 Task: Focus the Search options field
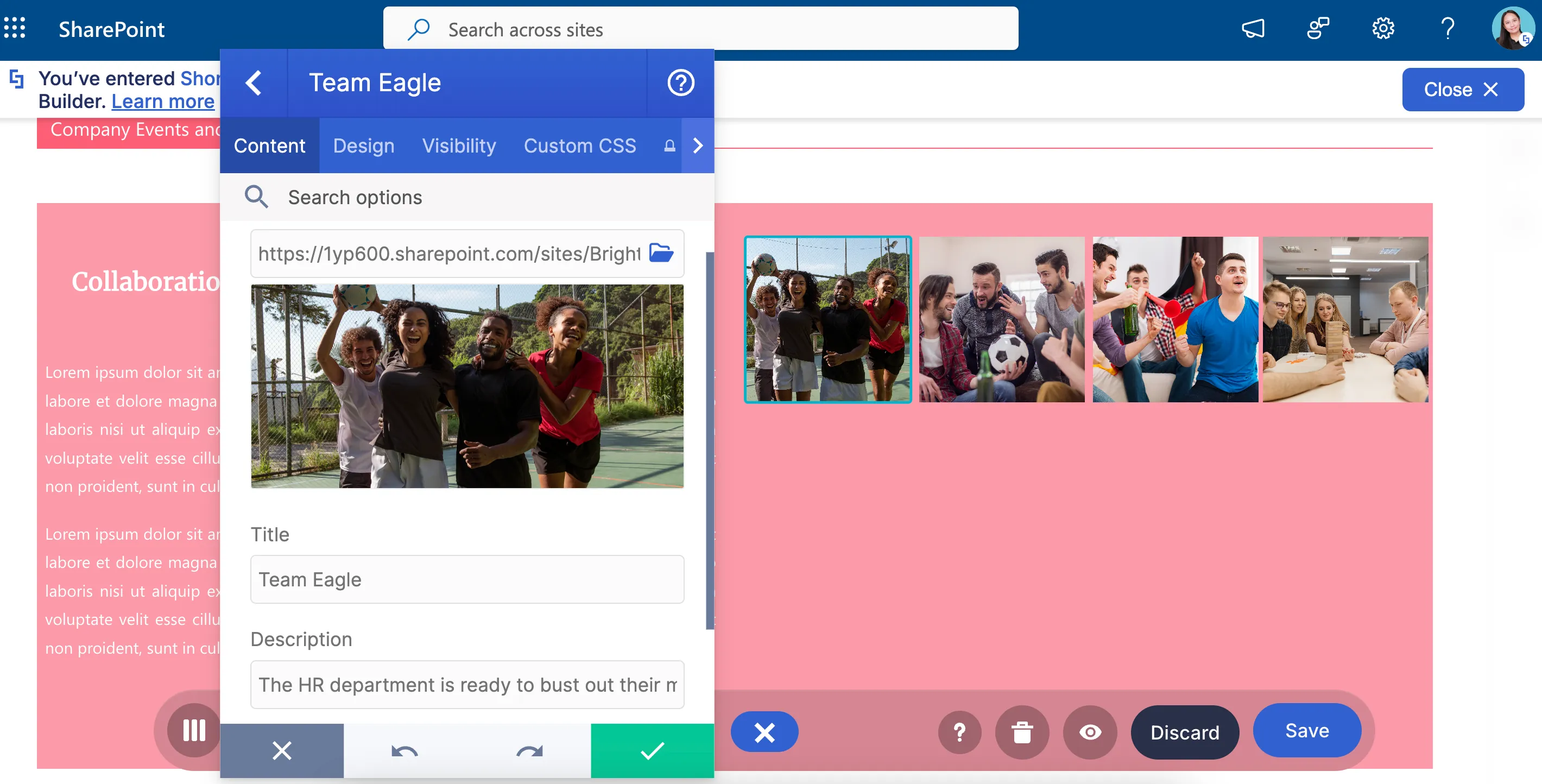click(467, 197)
